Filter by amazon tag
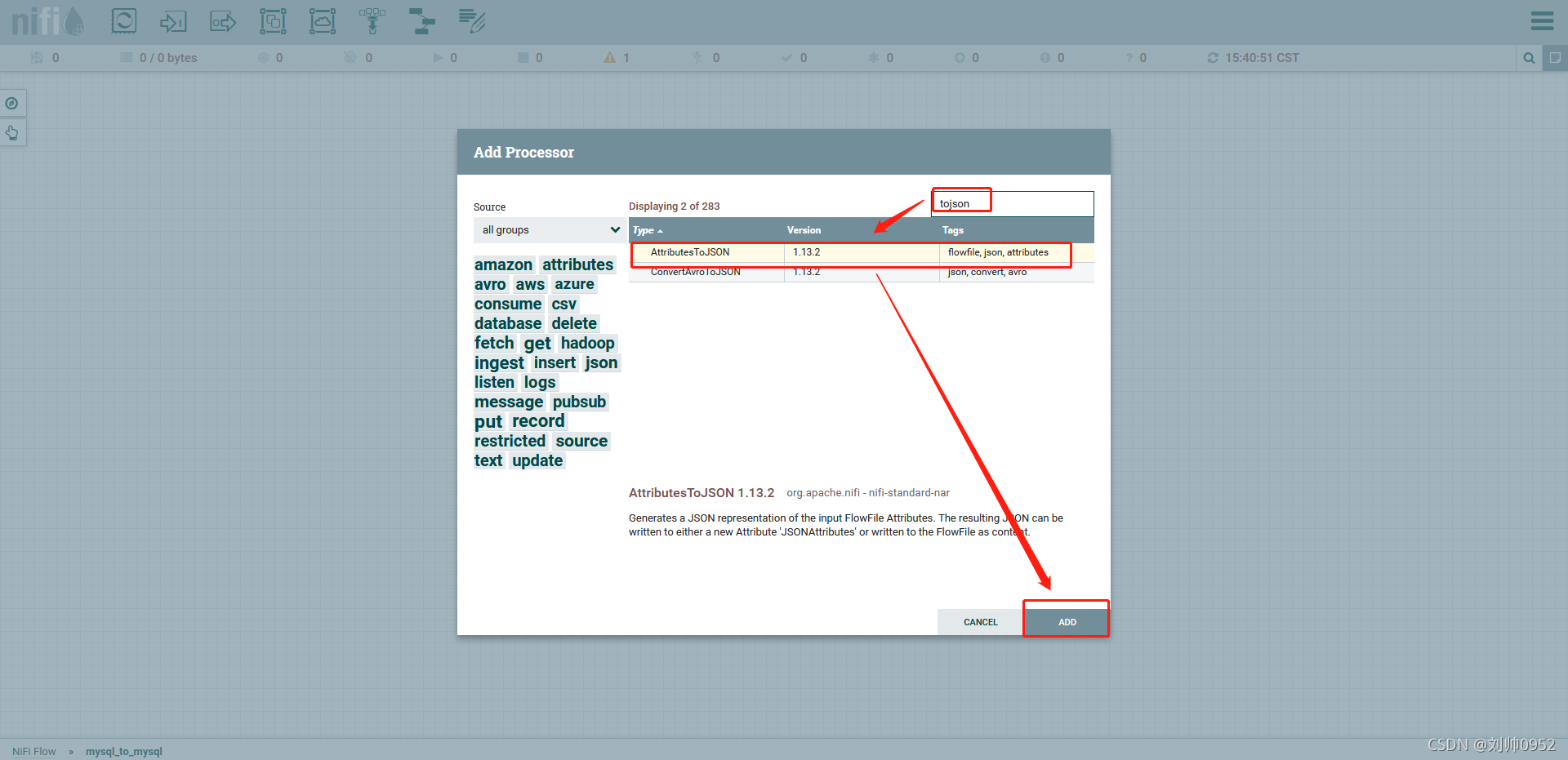This screenshot has width=1568, height=760. tap(503, 264)
